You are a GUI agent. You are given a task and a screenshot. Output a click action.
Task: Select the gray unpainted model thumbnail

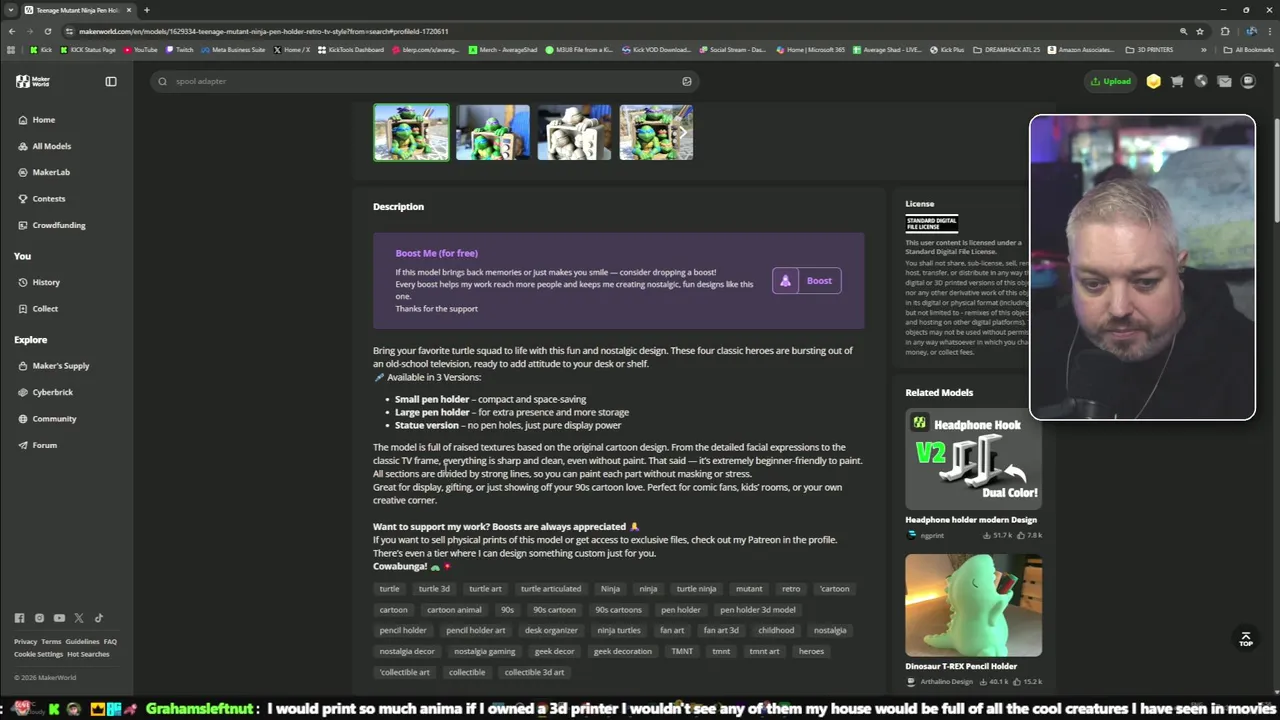pyautogui.click(x=574, y=132)
